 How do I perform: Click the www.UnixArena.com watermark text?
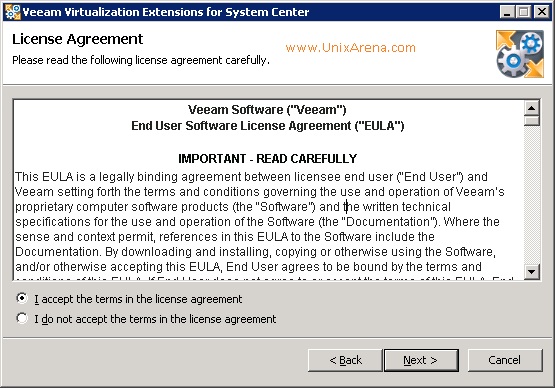[350, 47]
